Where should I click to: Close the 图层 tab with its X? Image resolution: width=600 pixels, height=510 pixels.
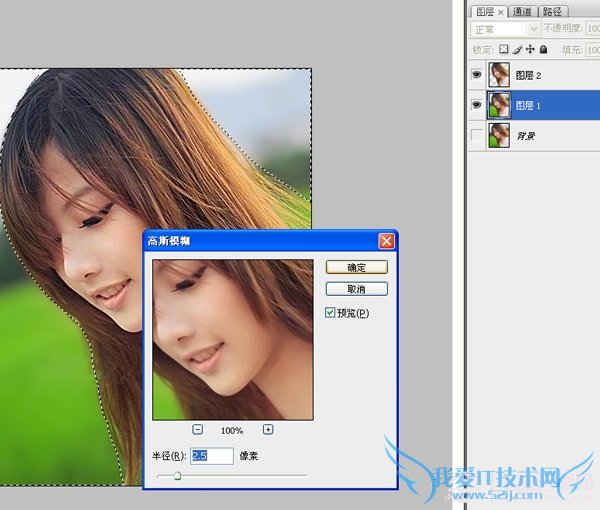click(501, 13)
